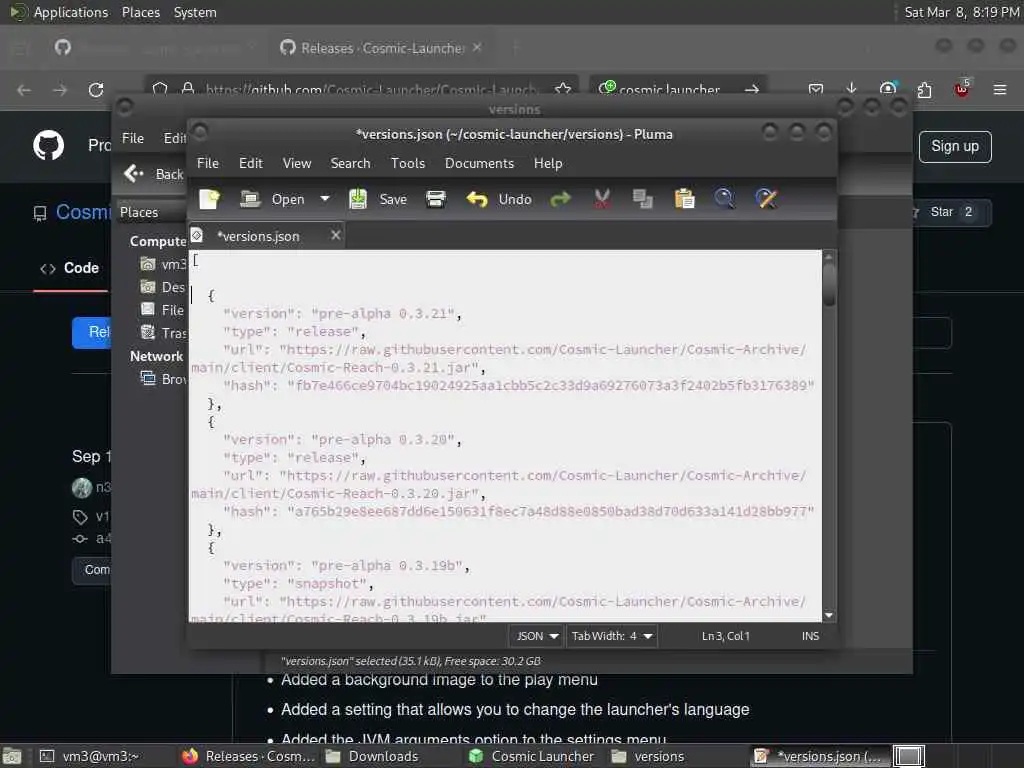Click the Ln 3, Col 1 status text
Screen dimensions: 1024x768
click(x=726, y=636)
